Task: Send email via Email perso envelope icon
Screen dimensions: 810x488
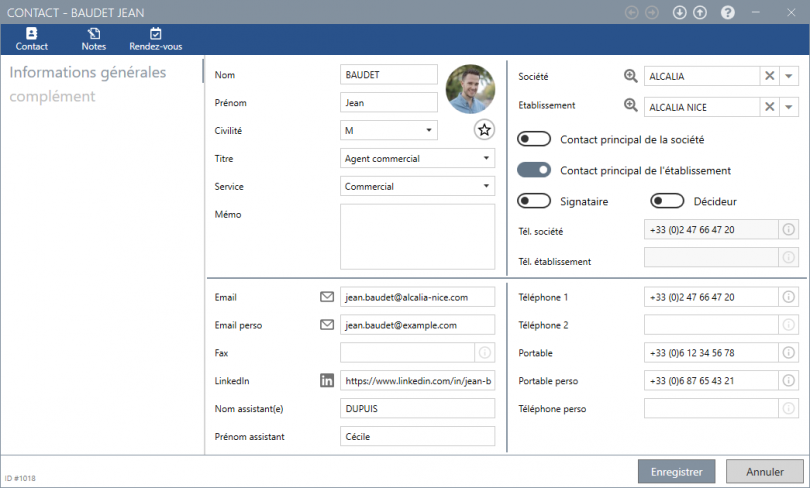Action: (x=327, y=325)
